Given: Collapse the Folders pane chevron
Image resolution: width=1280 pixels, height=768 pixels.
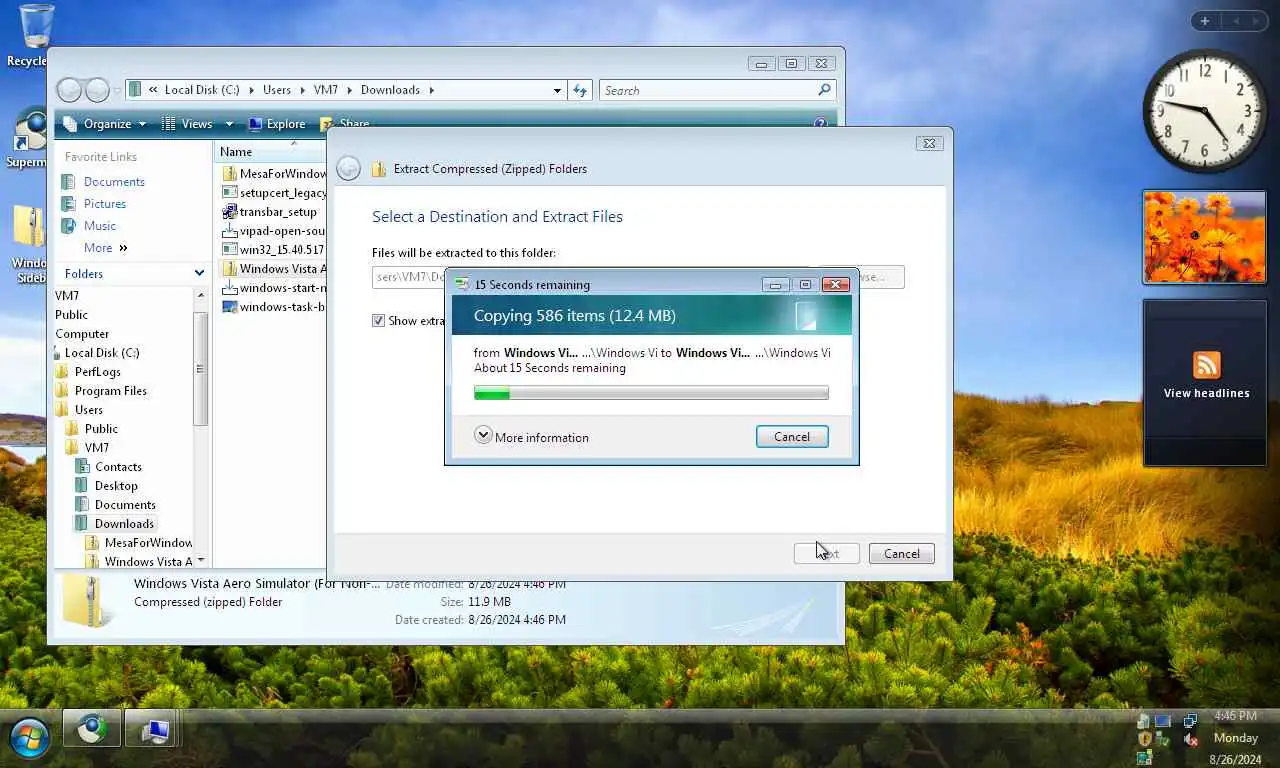Looking at the screenshot, I should 200,273.
